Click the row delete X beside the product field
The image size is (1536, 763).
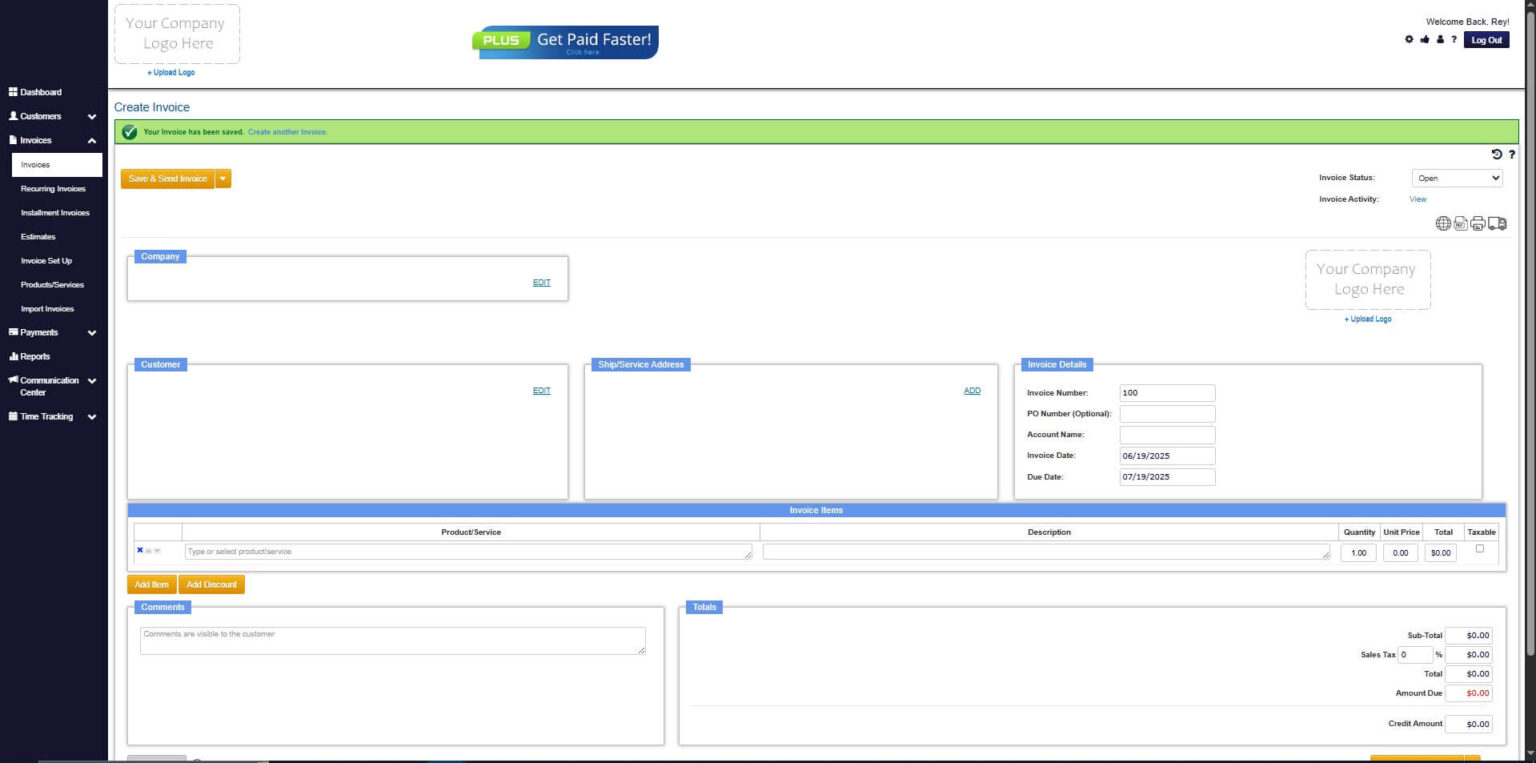139,550
